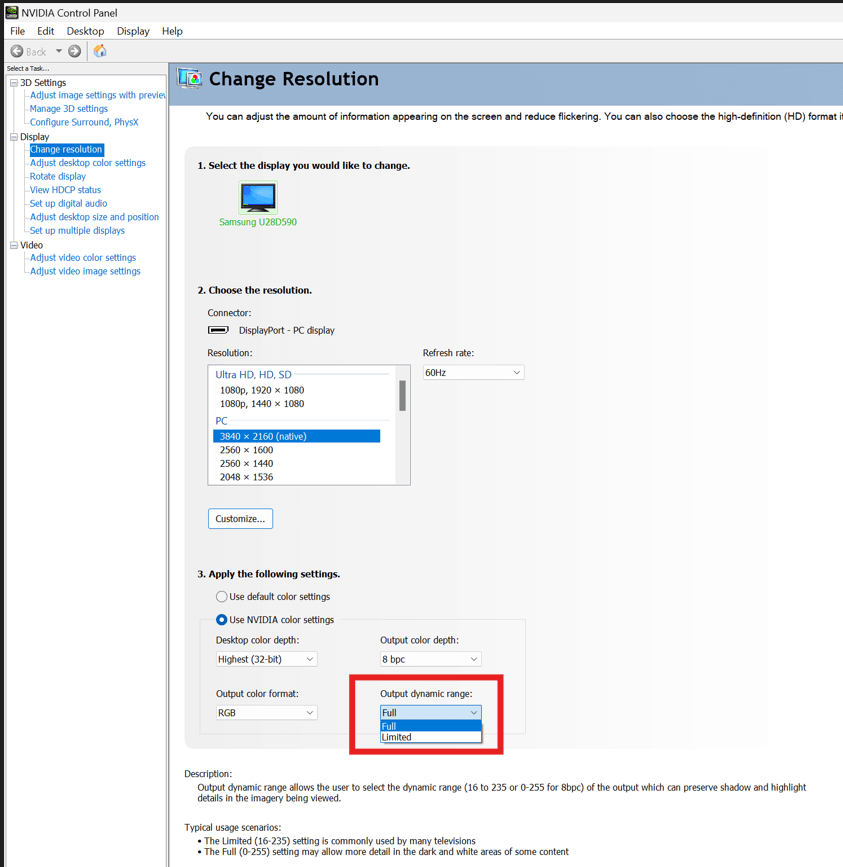Select Use default color settings radio

(222, 597)
